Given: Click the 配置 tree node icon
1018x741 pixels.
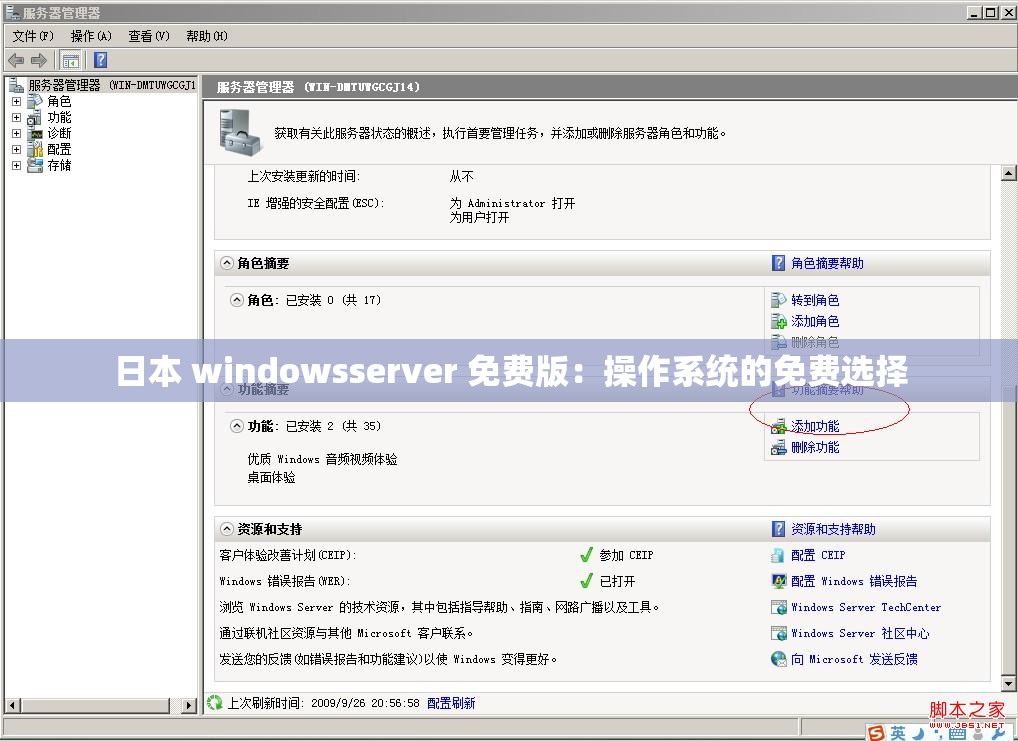Looking at the screenshot, I should [x=35, y=149].
